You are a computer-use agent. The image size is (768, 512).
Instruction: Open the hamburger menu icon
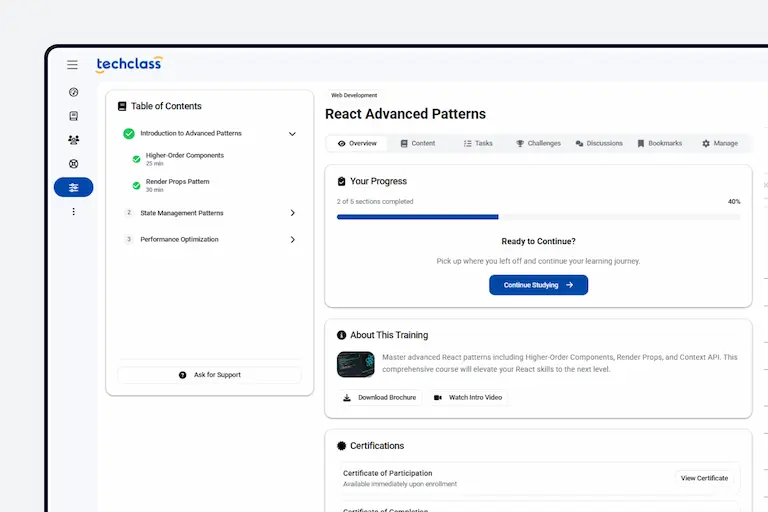point(72,65)
